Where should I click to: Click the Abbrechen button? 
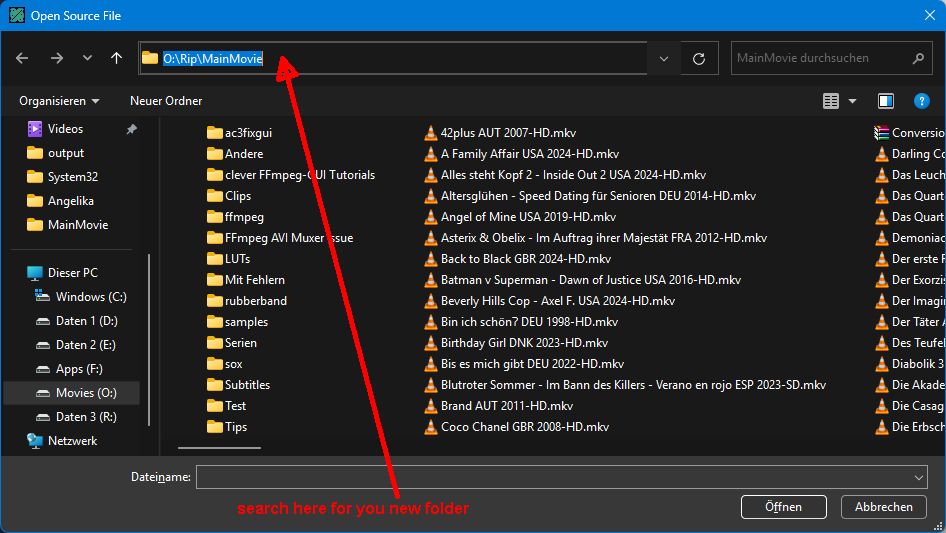(884, 507)
